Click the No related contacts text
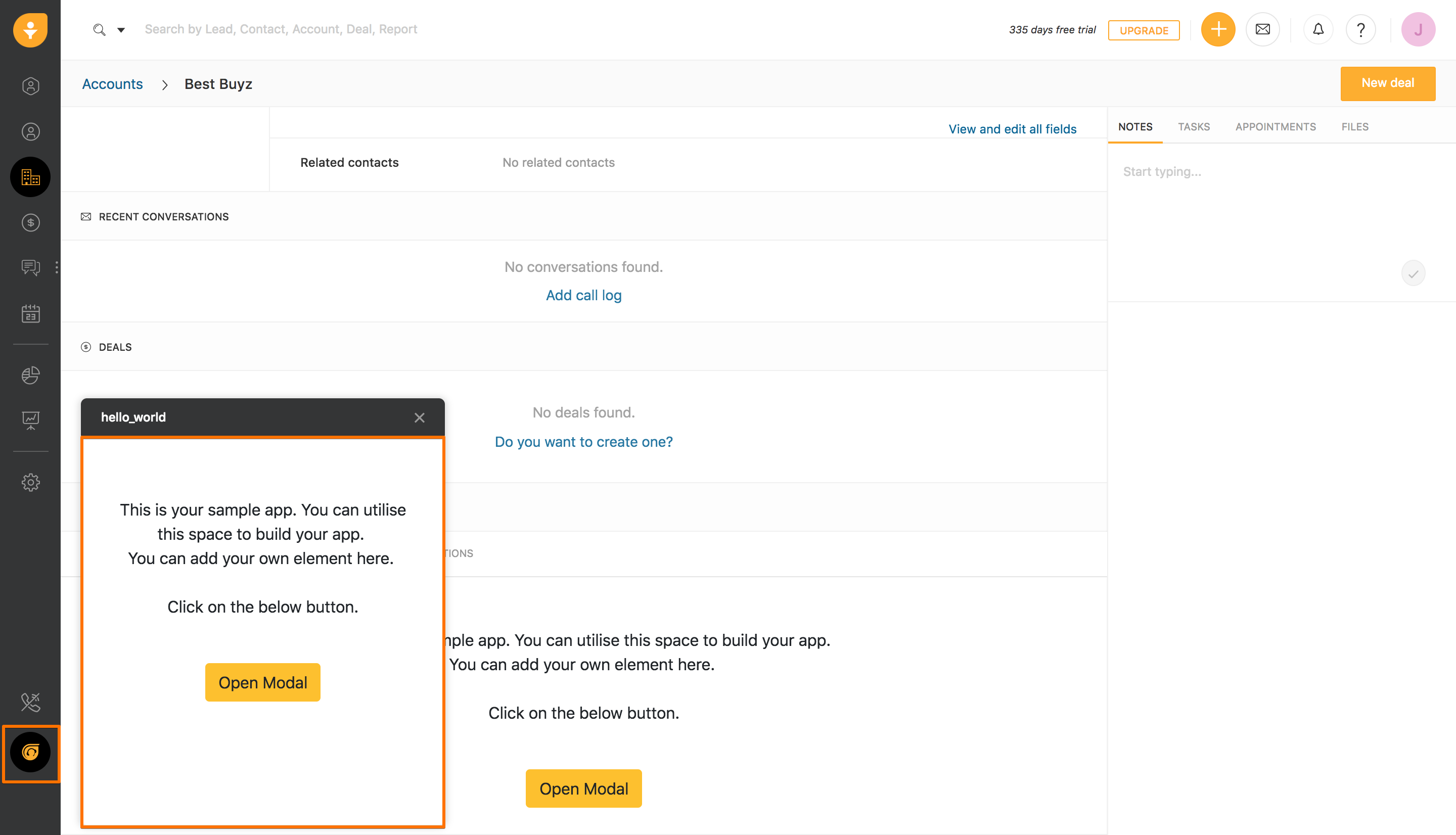Image resolution: width=1456 pixels, height=835 pixels. click(x=558, y=162)
